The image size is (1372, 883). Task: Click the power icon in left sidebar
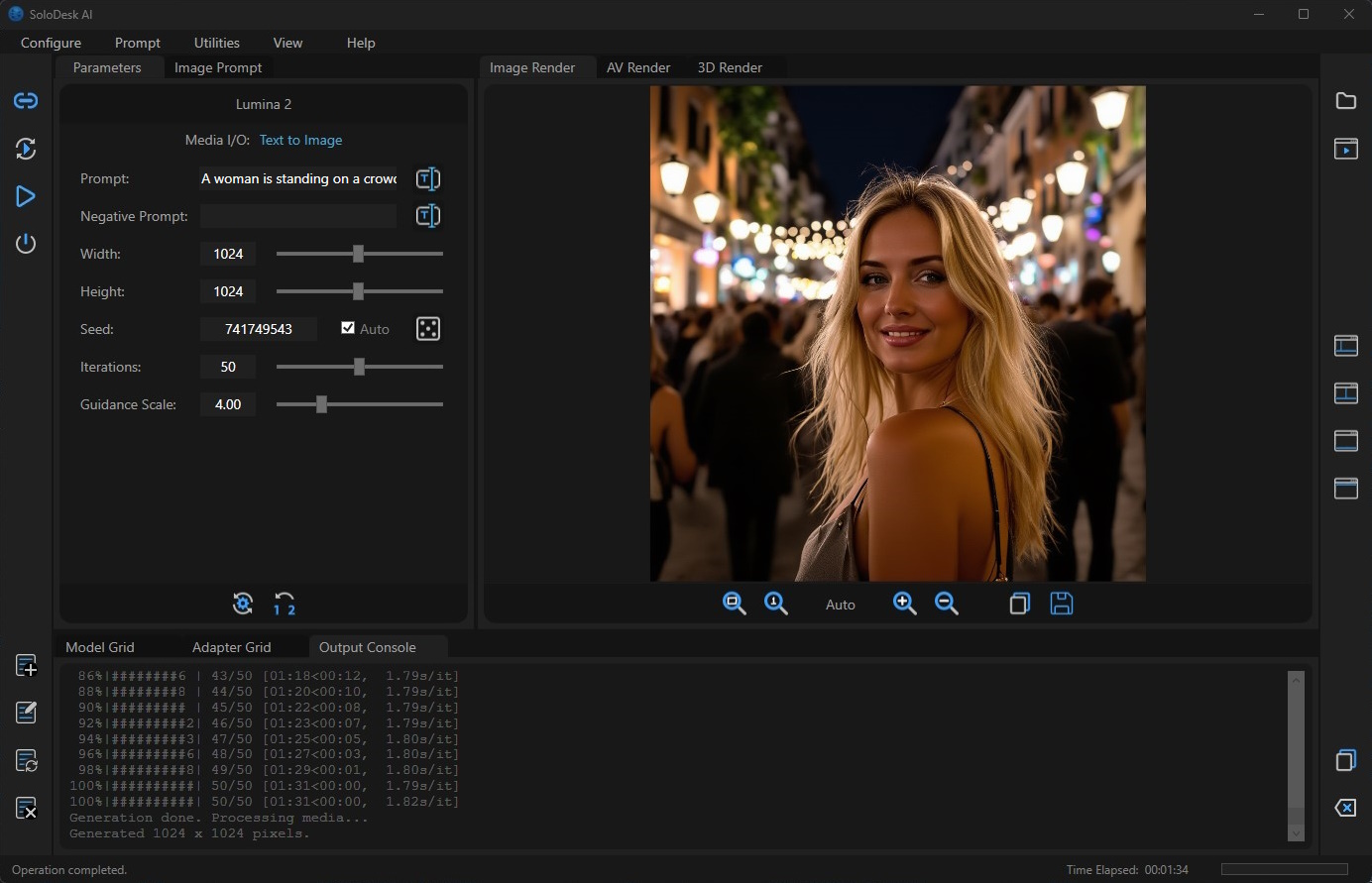click(26, 244)
